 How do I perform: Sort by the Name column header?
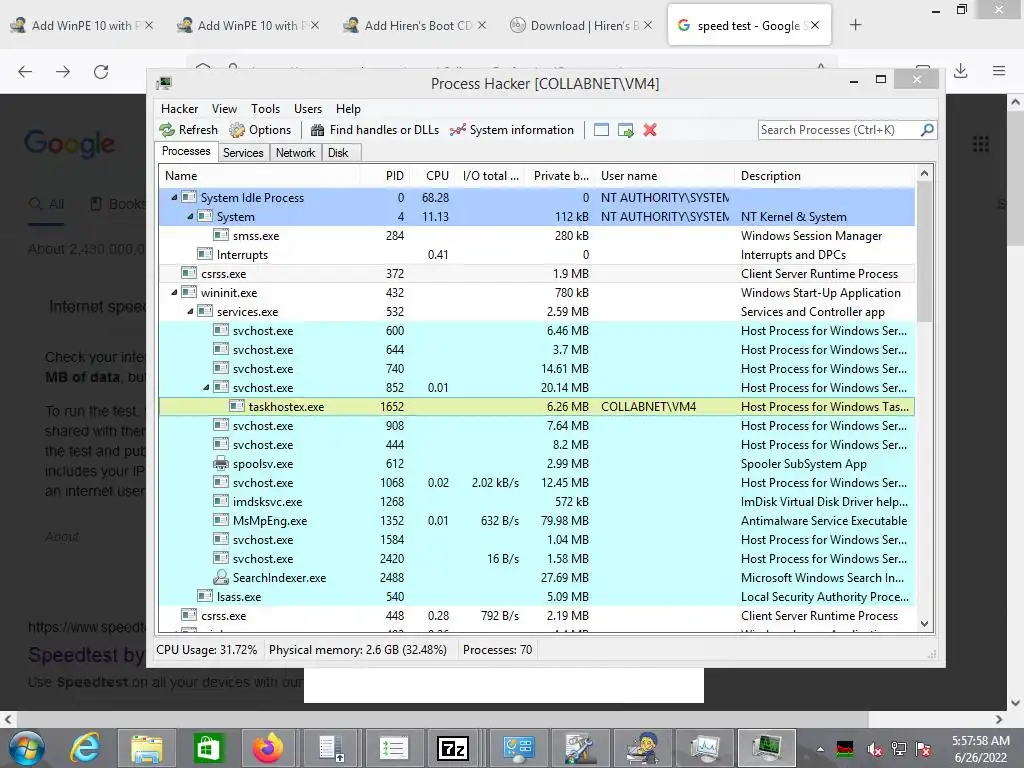[259, 176]
